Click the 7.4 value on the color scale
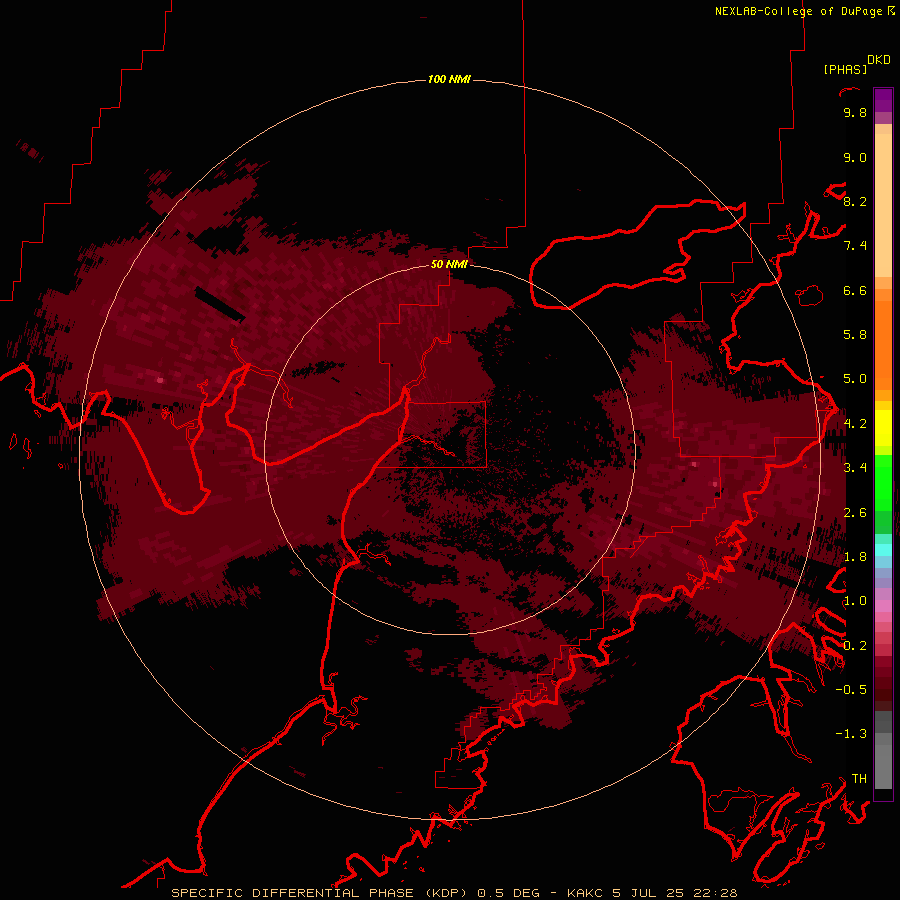The image size is (900, 900). pyautogui.click(x=855, y=246)
